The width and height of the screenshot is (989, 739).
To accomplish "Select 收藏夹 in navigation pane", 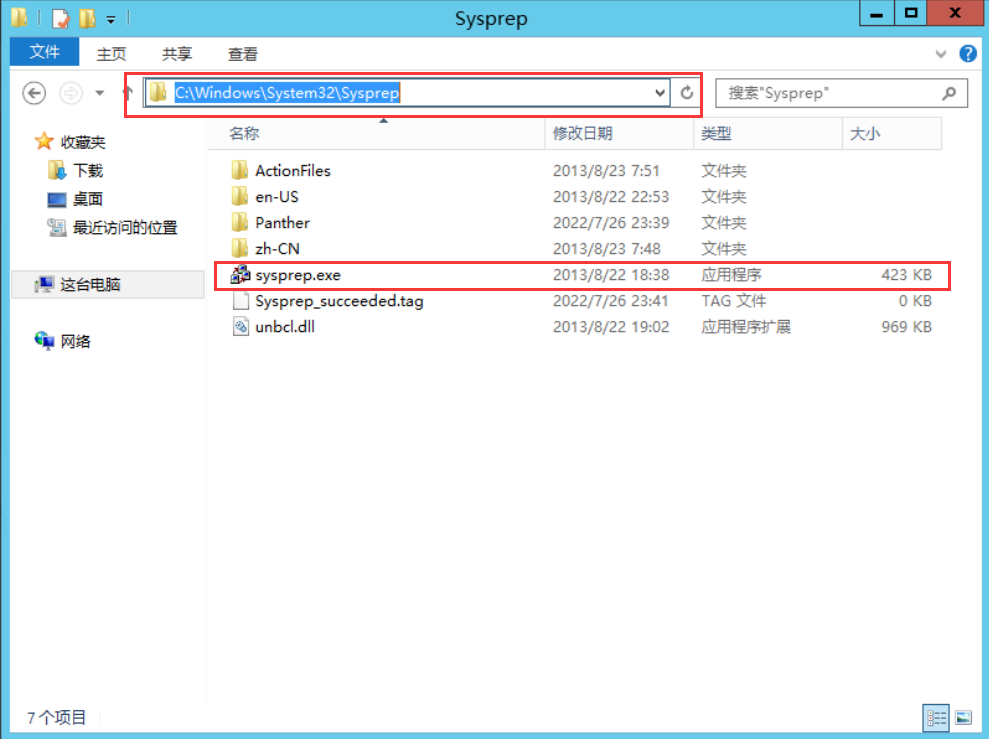I will [x=83, y=142].
